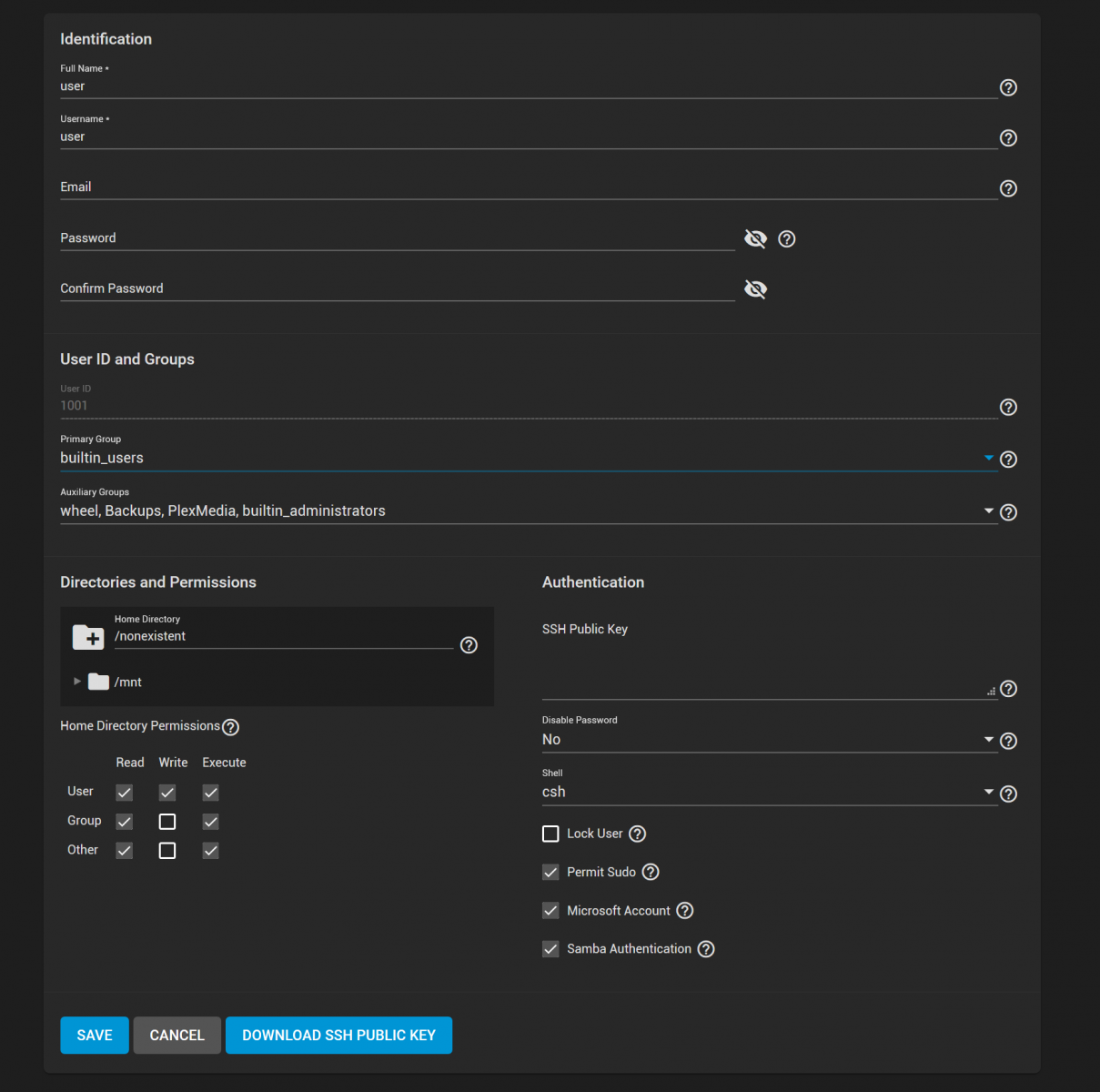Open help for Full Name field
The height and width of the screenshot is (1092, 1100).
pyautogui.click(x=1008, y=87)
